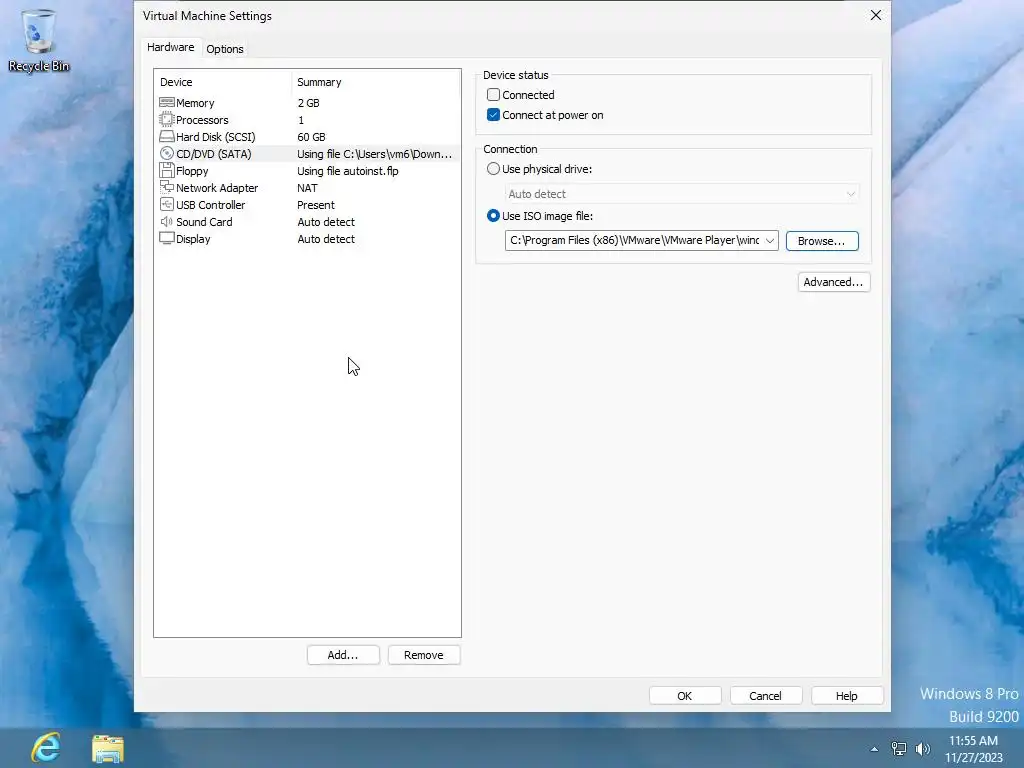Click the Sound Card speaker icon
Image resolution: width=1024 pixels, height=768 pixels.
(x=167, y=221)
